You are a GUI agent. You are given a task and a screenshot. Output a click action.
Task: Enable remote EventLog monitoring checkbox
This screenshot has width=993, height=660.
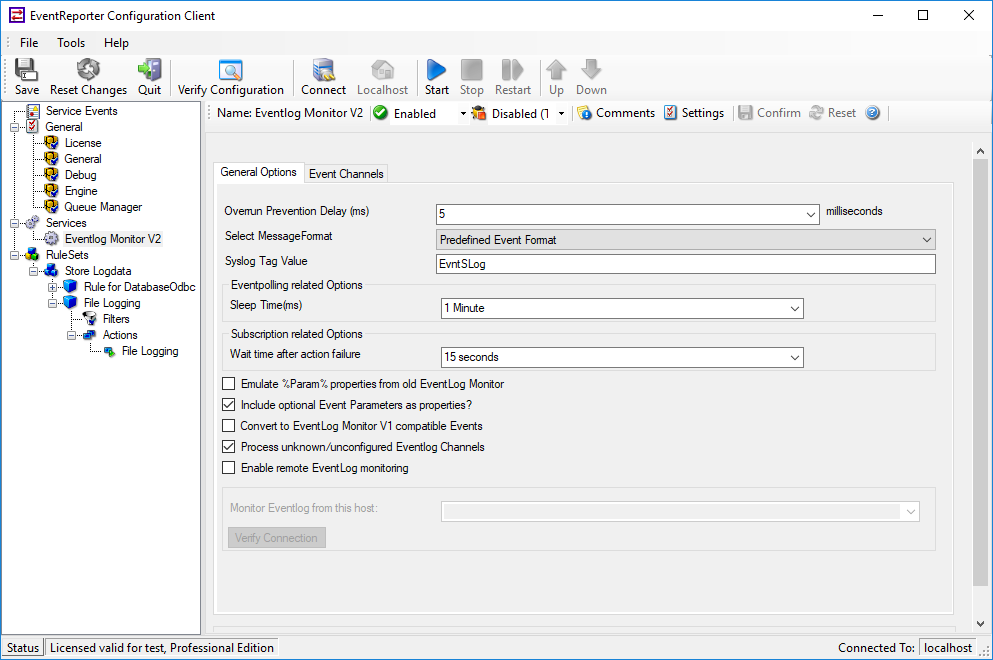point(229,468)
